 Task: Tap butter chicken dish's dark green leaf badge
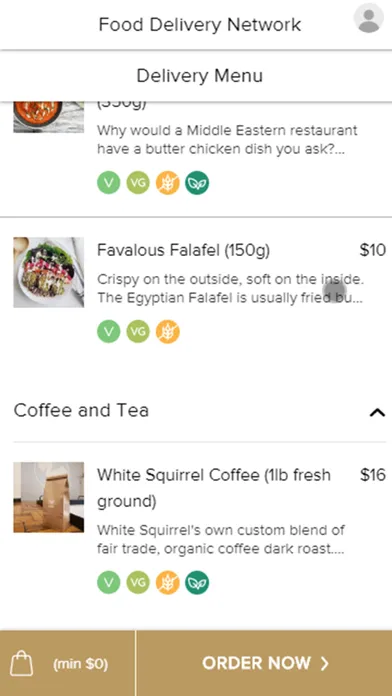pyautogui.click(x=197, y=183)
